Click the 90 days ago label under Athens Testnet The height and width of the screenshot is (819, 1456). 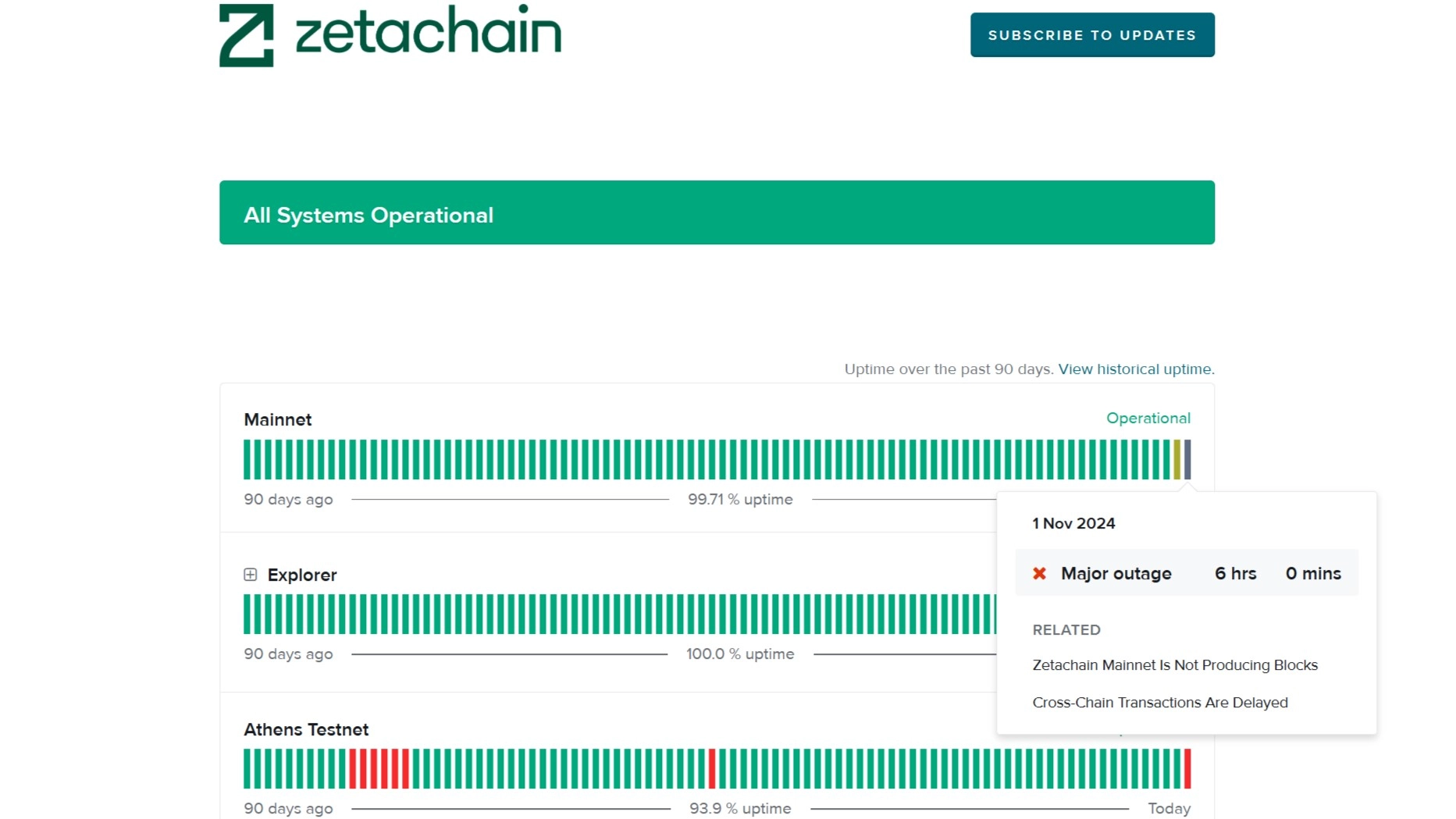pyautogui.click(x=287, y=808)
